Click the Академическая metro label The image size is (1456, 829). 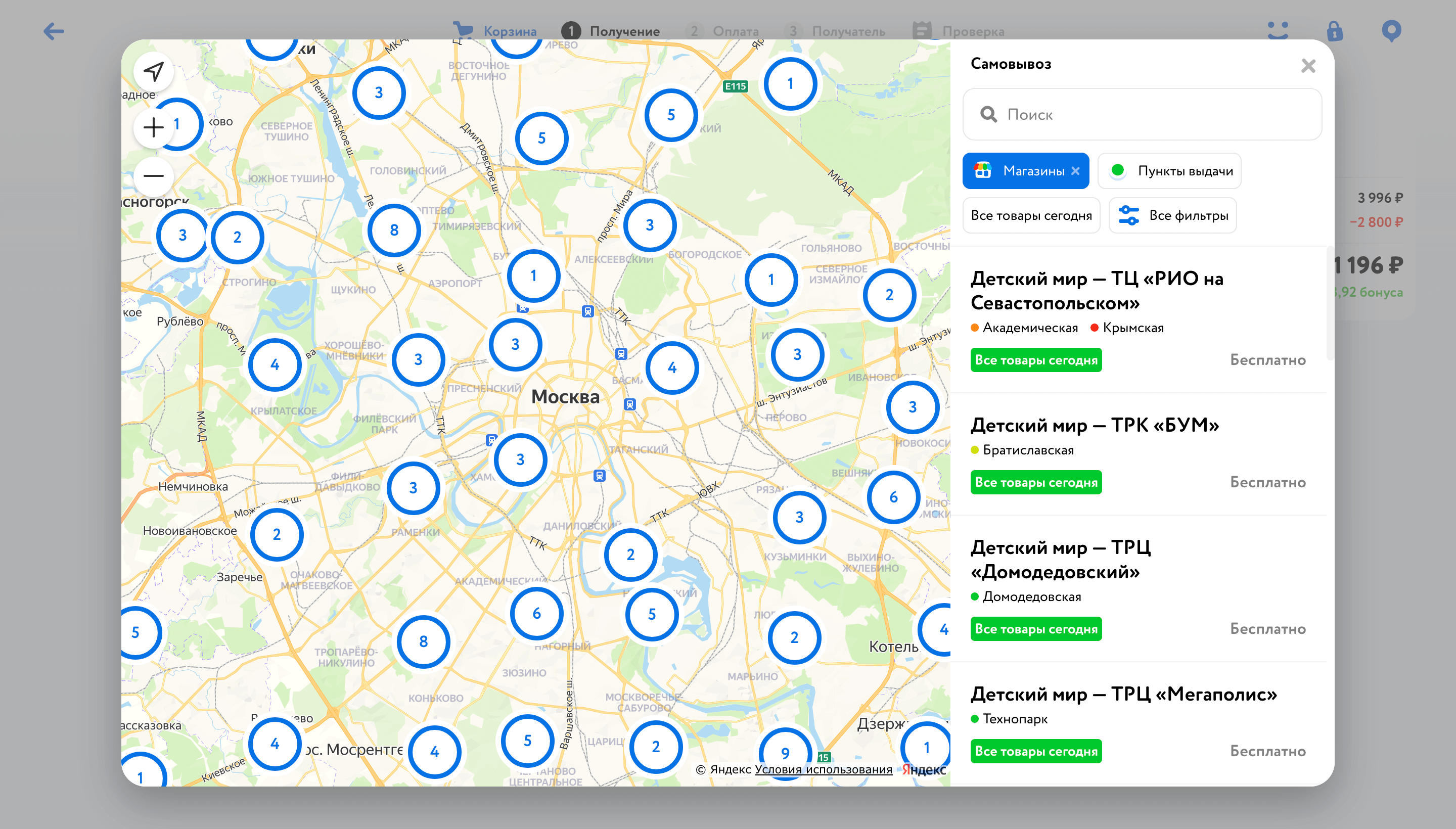pyautogui.click(x=1029, y=328)
